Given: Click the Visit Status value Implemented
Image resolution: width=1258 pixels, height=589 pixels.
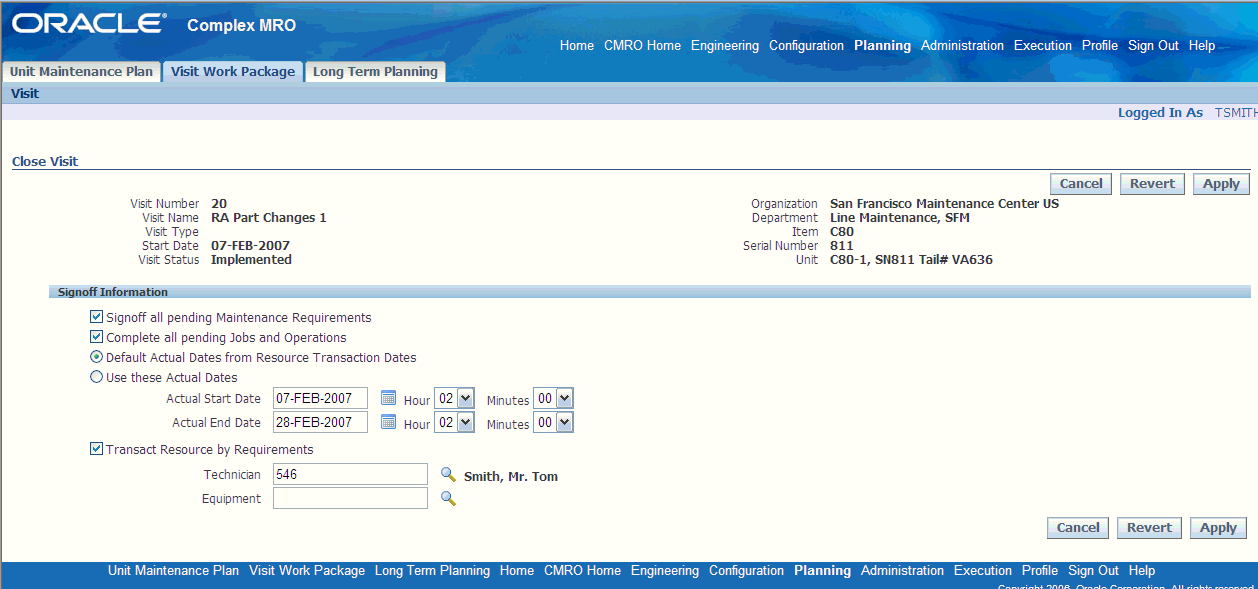Looking at the screenshot, I should 251,260.
